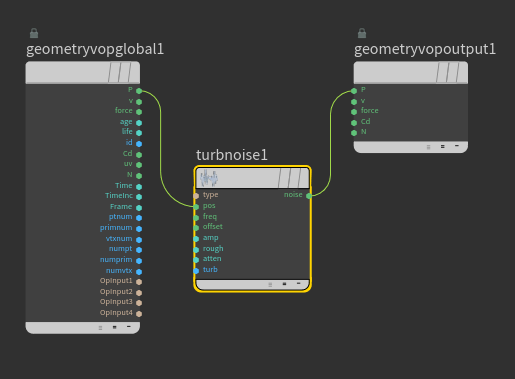Click the pos input connector on turbnoise1
The image size is (515, 379).
point(196,207)
